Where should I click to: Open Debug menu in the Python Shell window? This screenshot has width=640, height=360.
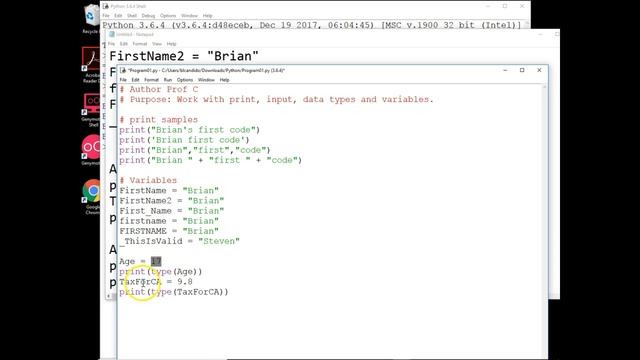(x=148, y=16)
